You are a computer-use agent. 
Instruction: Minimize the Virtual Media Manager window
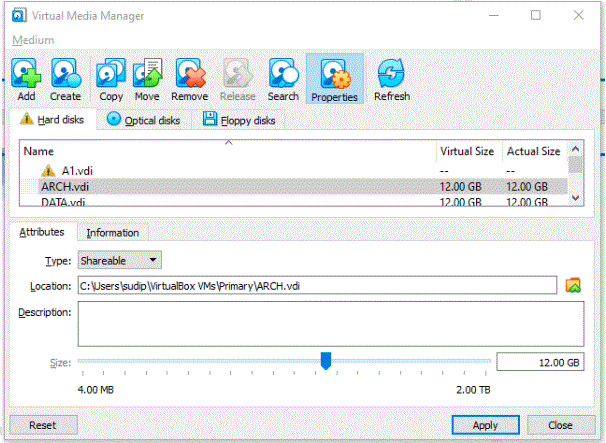click(x=494, y=15)
